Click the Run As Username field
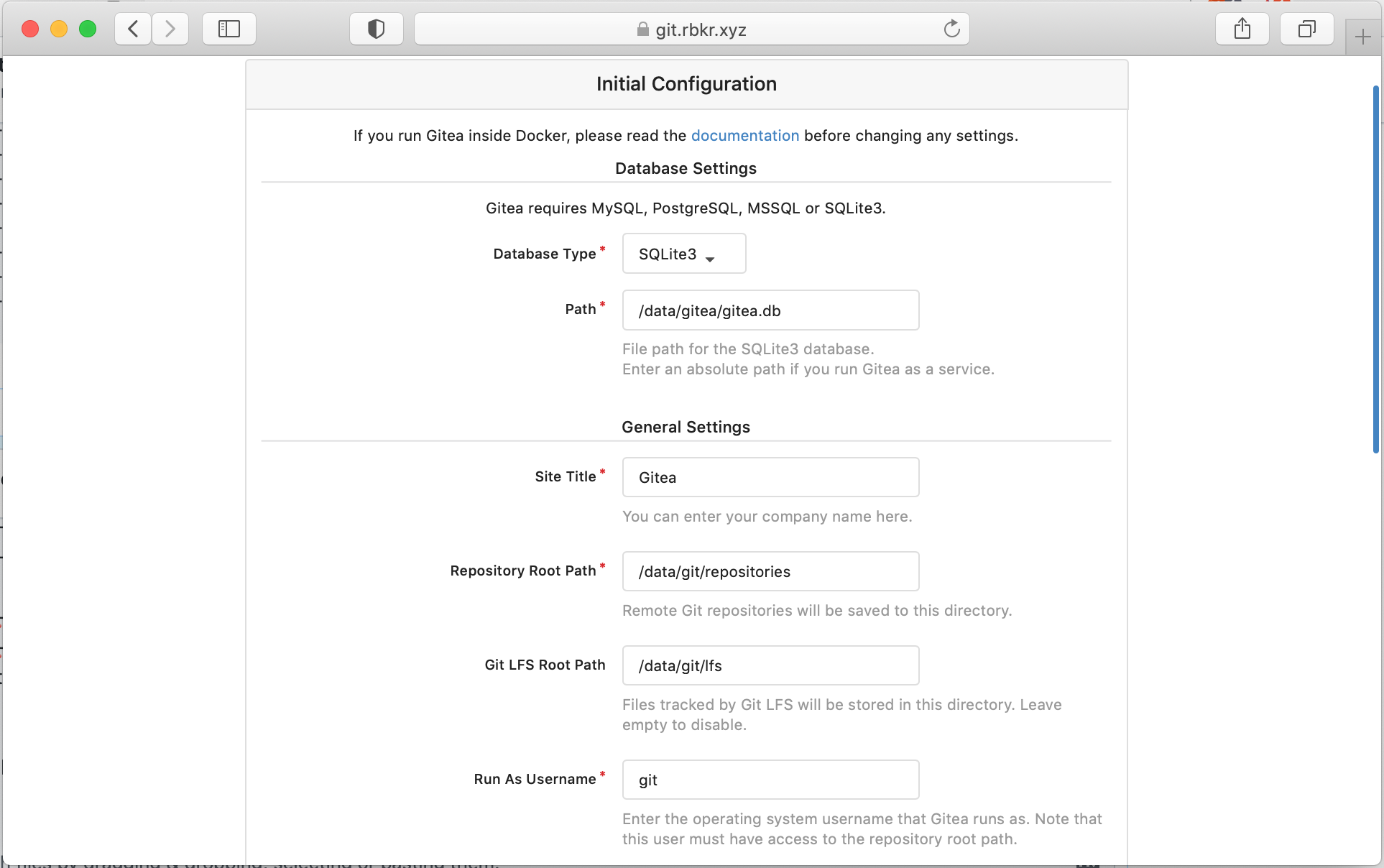Viewport: 1384px width, 868px height. click(x=770, y=780)
